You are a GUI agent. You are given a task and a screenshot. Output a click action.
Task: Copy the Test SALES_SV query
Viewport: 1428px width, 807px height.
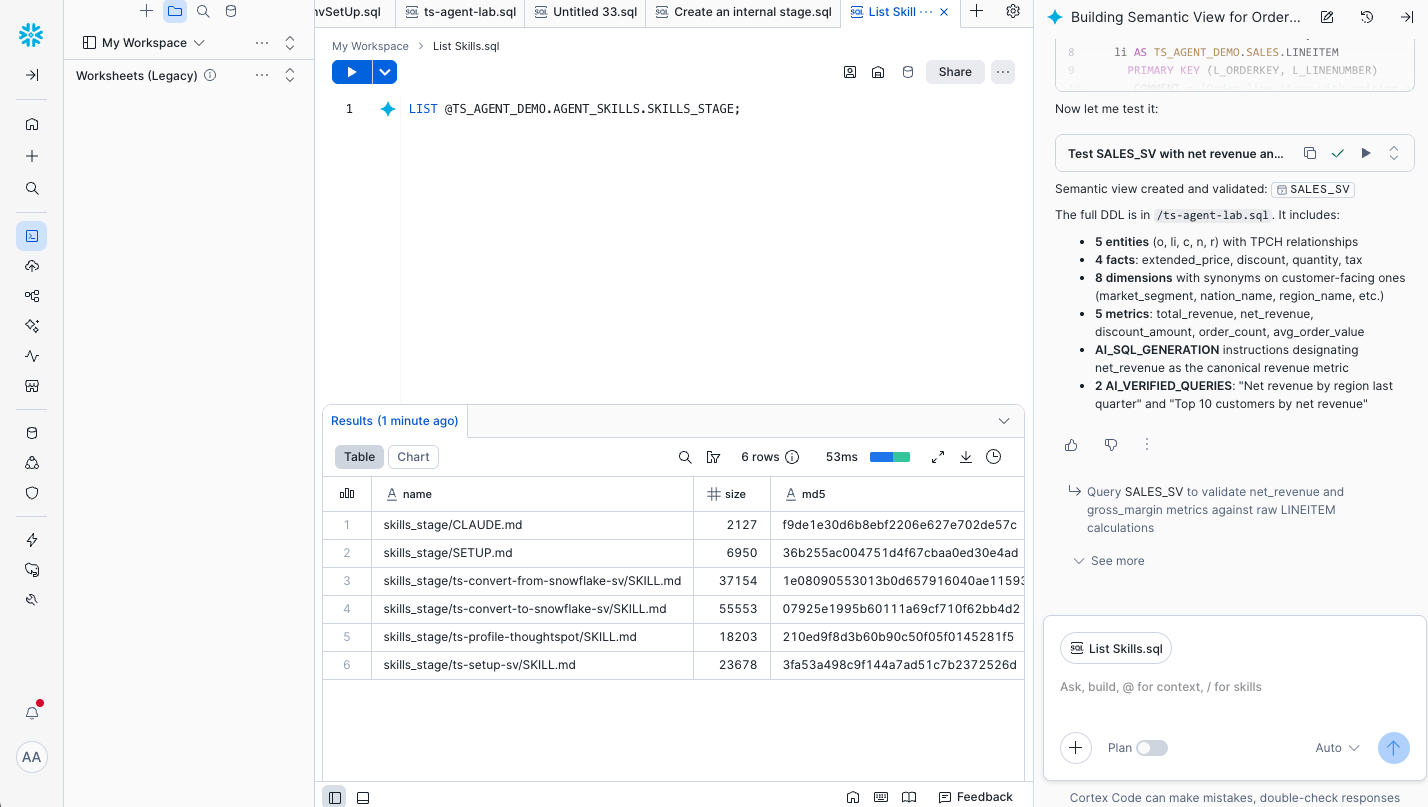(x=1310, y=153)
